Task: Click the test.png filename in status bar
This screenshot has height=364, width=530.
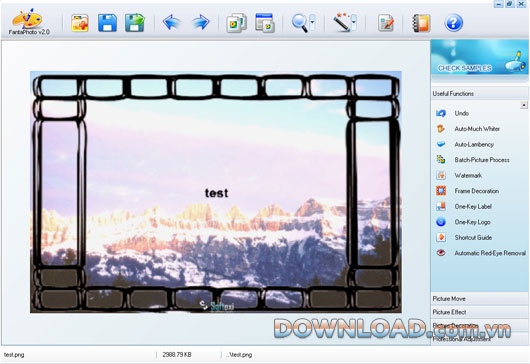Action: click(14, 355)
